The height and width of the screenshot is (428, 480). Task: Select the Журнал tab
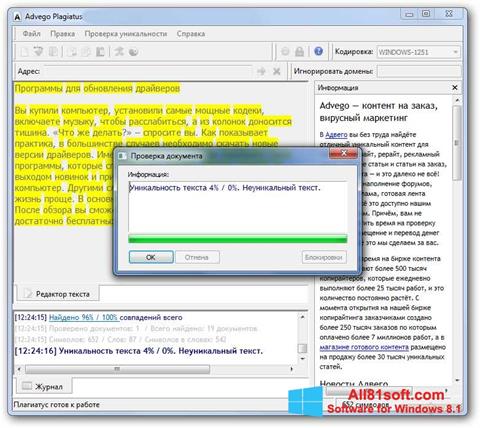pyautogui.click(x=43, y=387)
